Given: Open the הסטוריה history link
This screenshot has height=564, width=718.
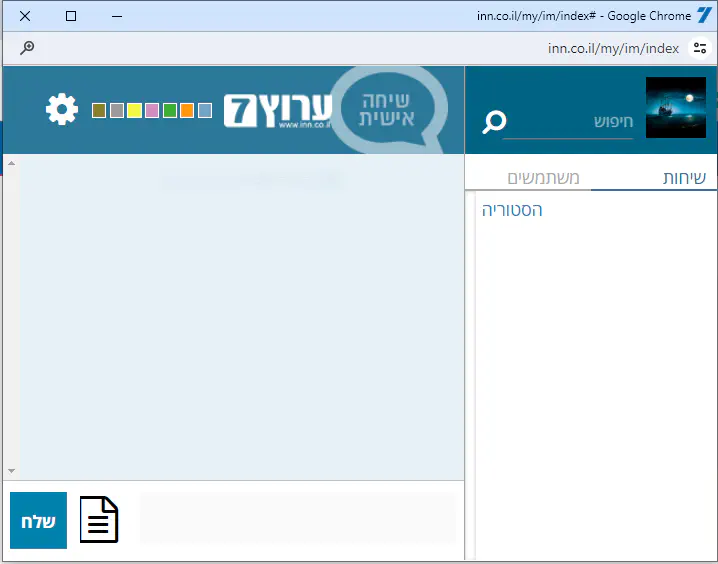Looking at the screenshot, I should point(512,210).
